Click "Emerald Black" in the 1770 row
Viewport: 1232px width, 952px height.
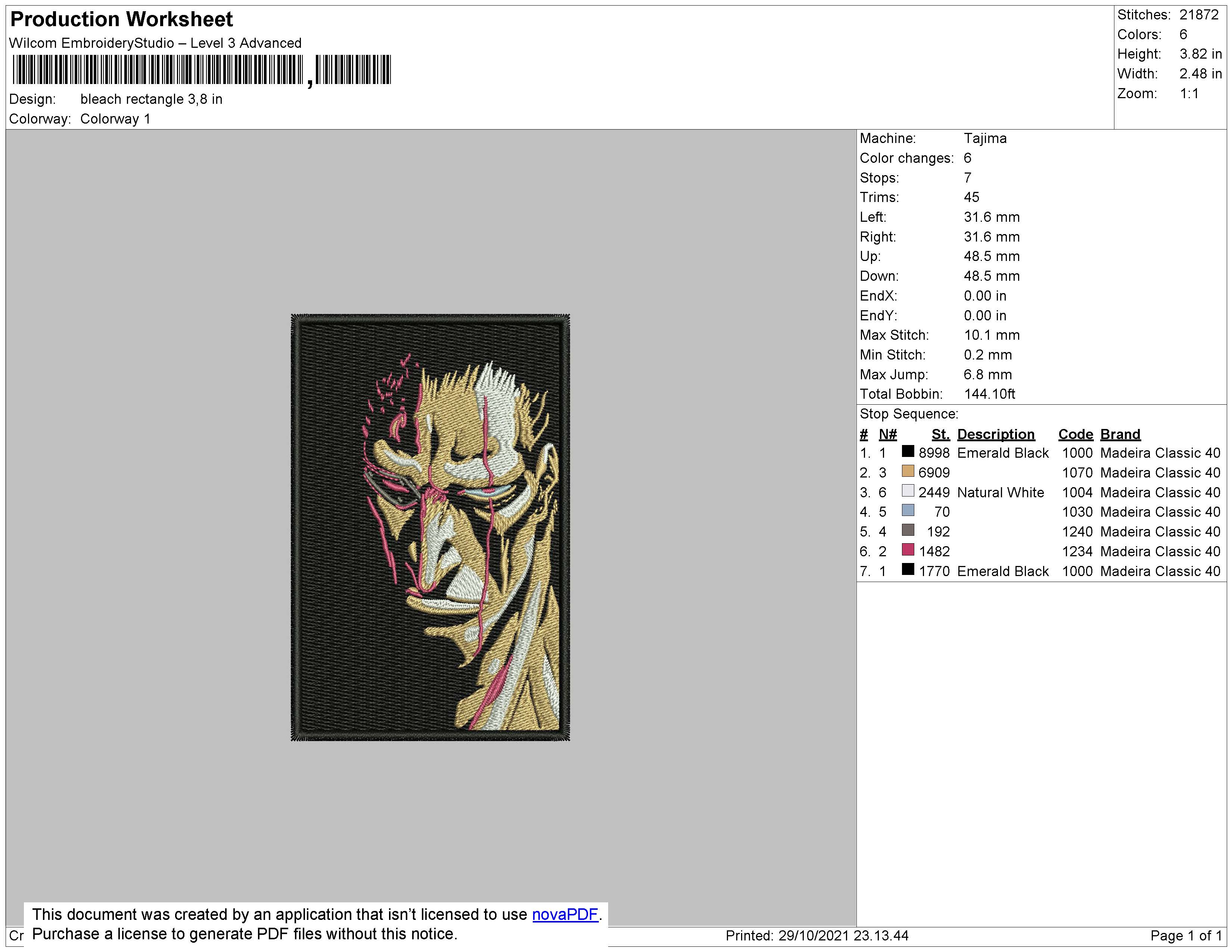1002,571
